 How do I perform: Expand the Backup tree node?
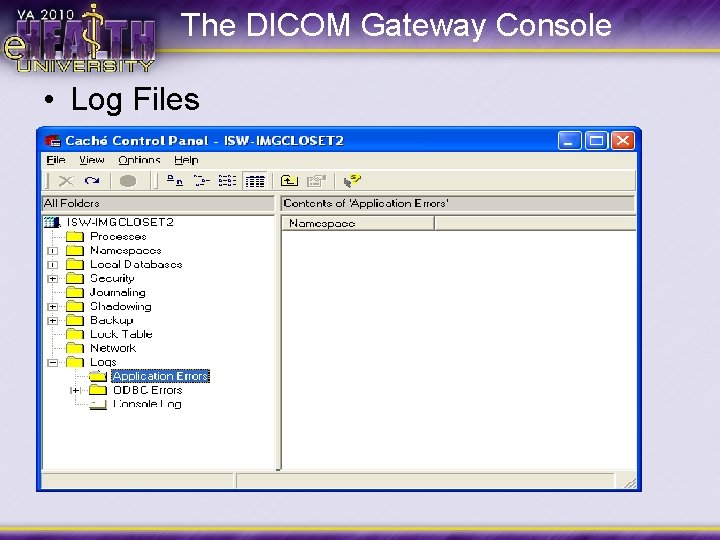pyautogui.click(x=53, y=321)
